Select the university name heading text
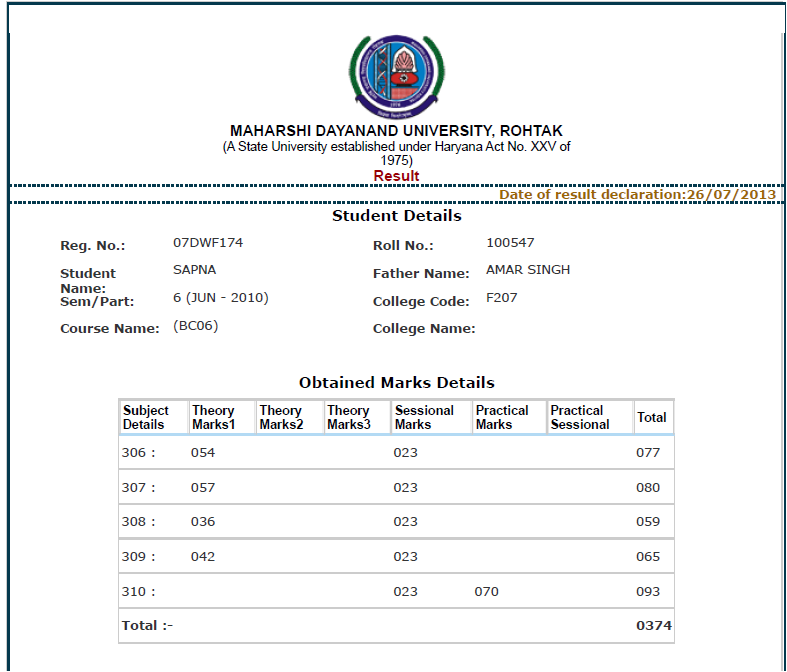 [x=397, y=131]
